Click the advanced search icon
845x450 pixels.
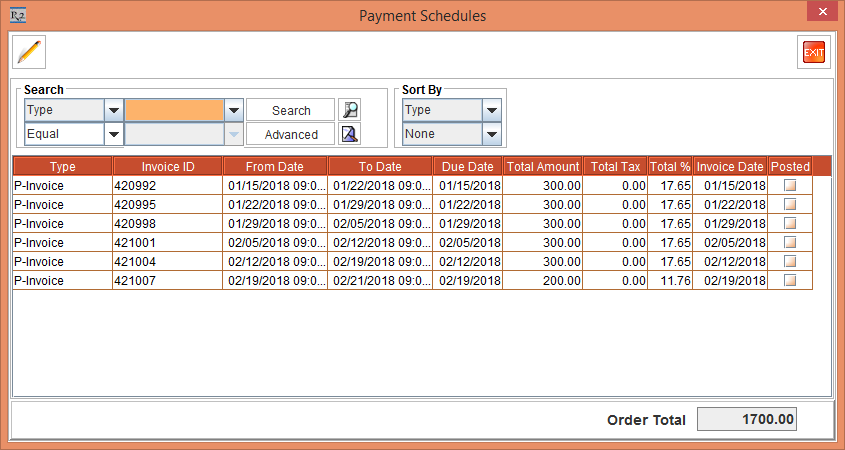click(349, 134)
